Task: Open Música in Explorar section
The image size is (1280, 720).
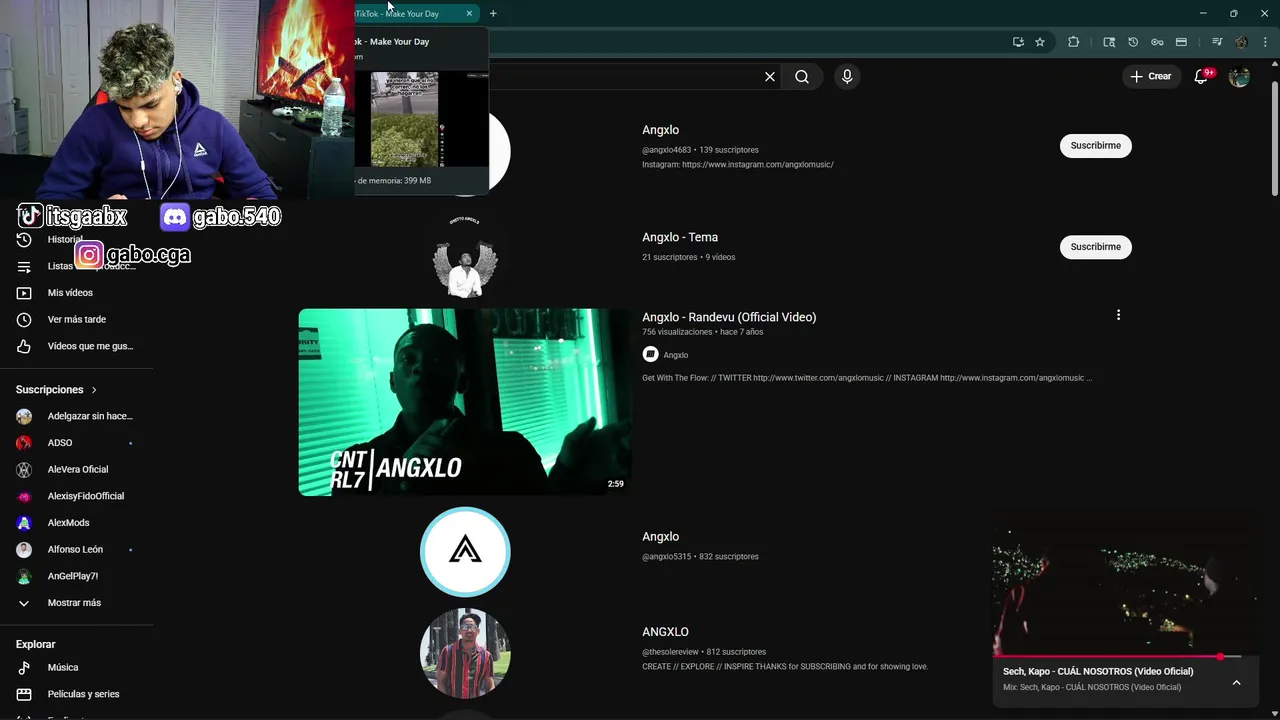Action: (x=63, y=667)
